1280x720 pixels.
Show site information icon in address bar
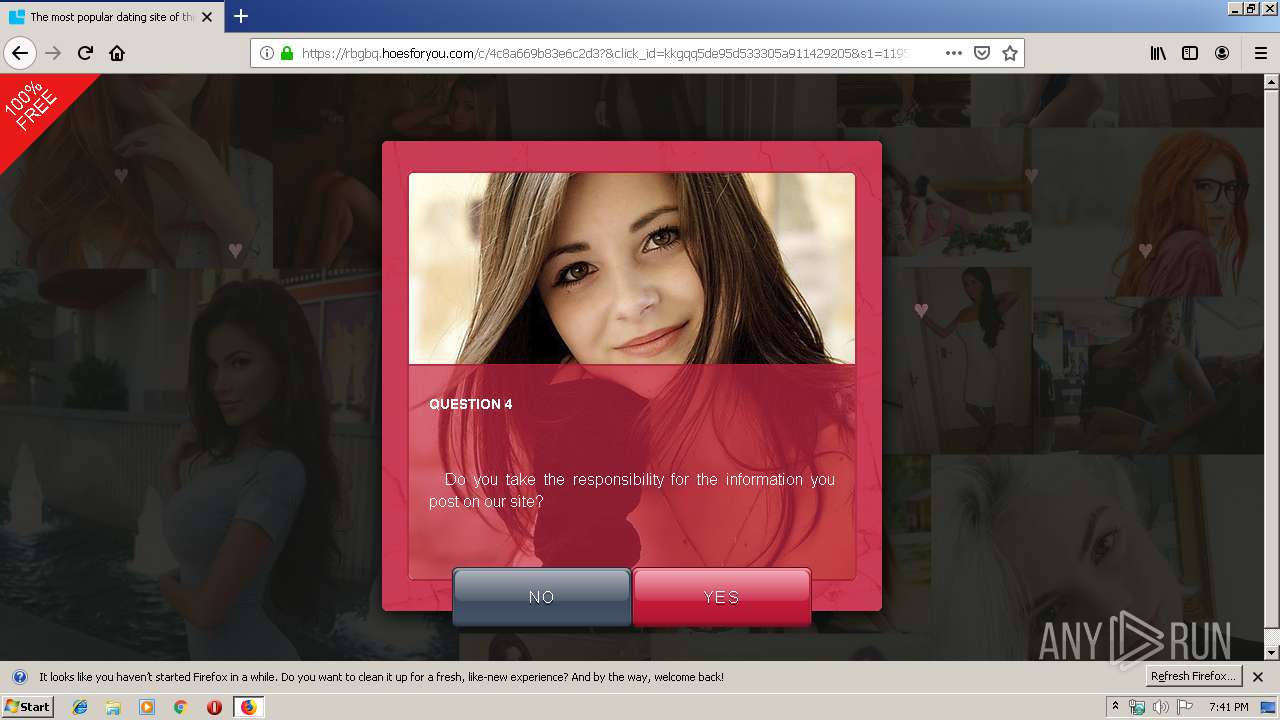click(267, 53)
